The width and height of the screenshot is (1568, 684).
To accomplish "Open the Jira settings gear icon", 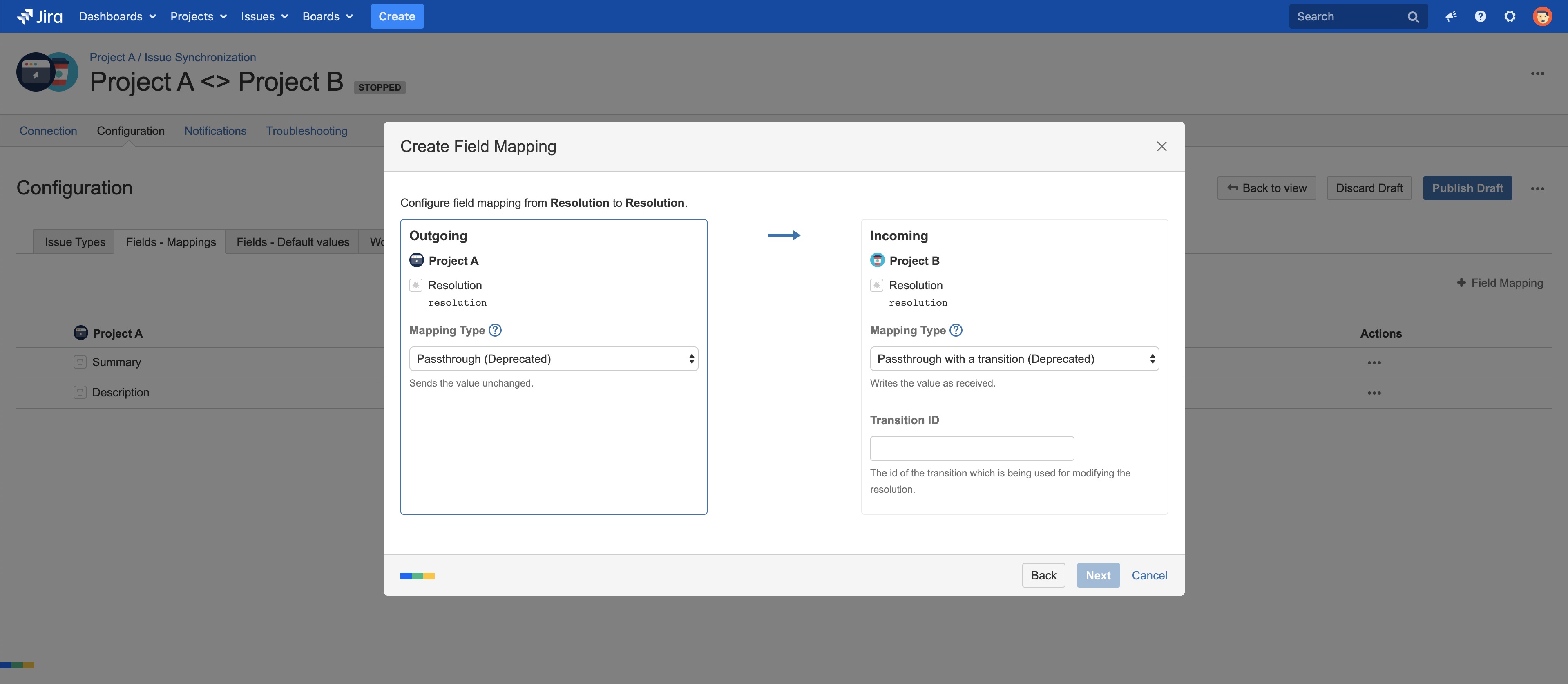I will (1510, 16).
